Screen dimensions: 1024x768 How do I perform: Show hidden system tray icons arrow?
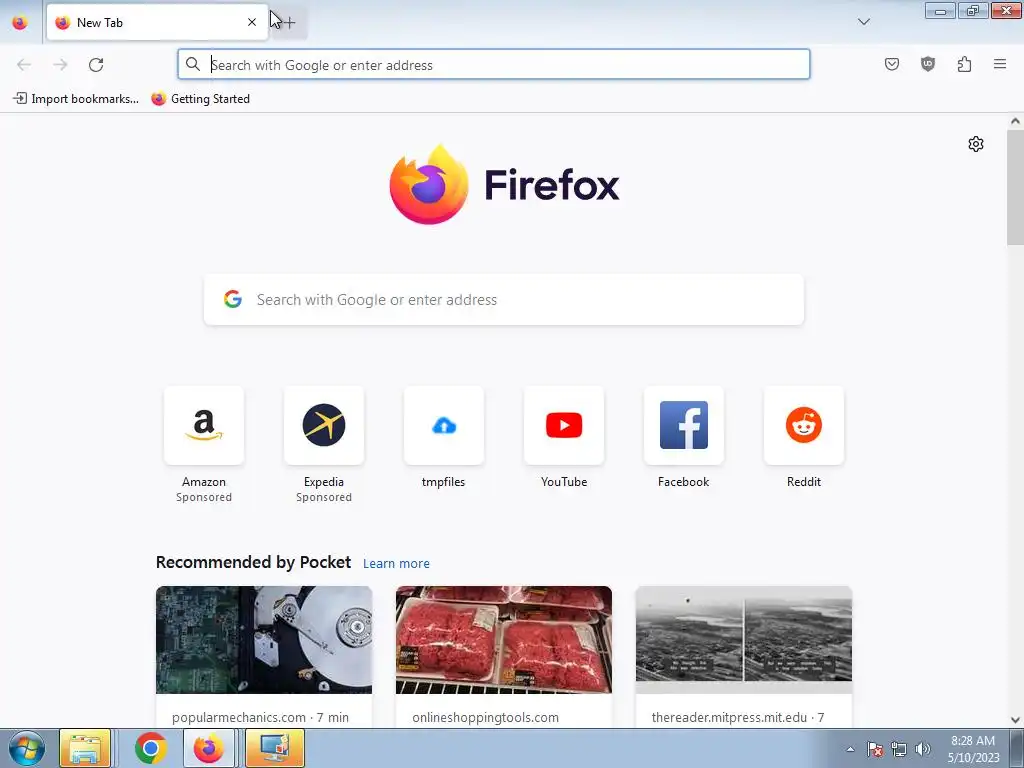tap(850, 749)
